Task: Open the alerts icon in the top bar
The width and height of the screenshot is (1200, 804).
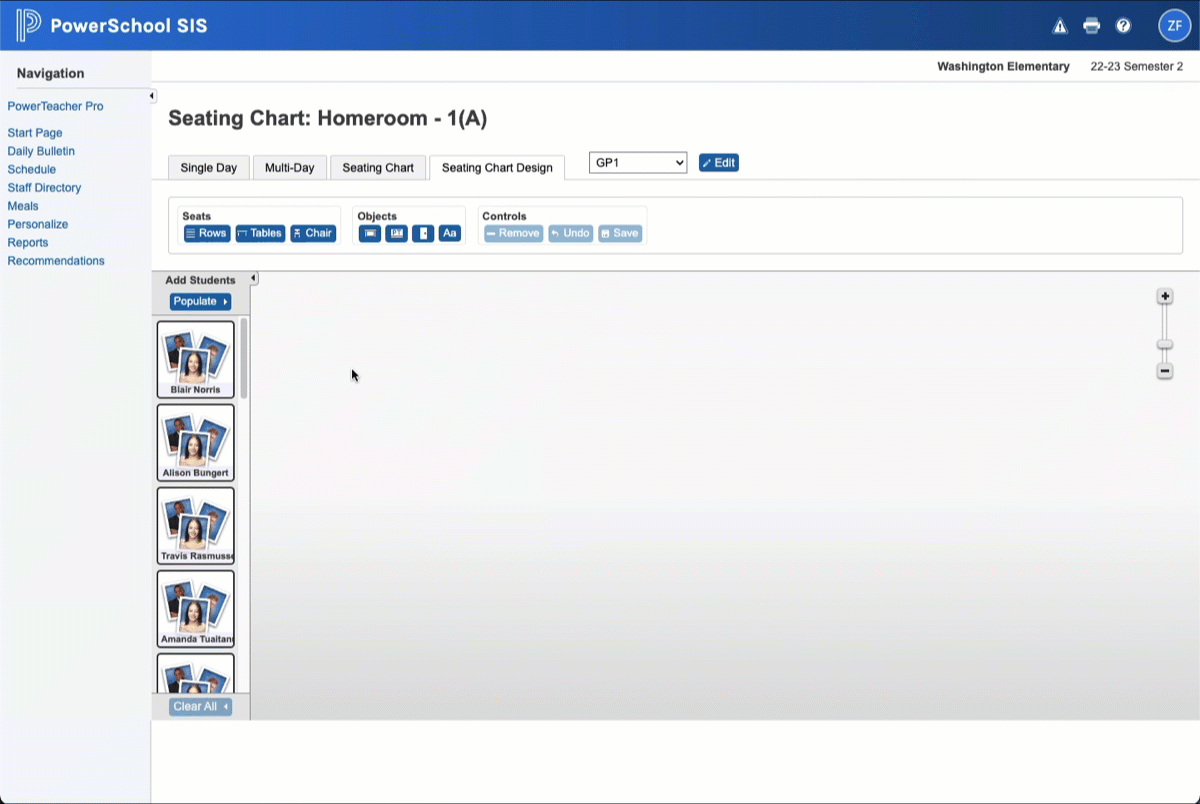Action: click(1060, 26)
